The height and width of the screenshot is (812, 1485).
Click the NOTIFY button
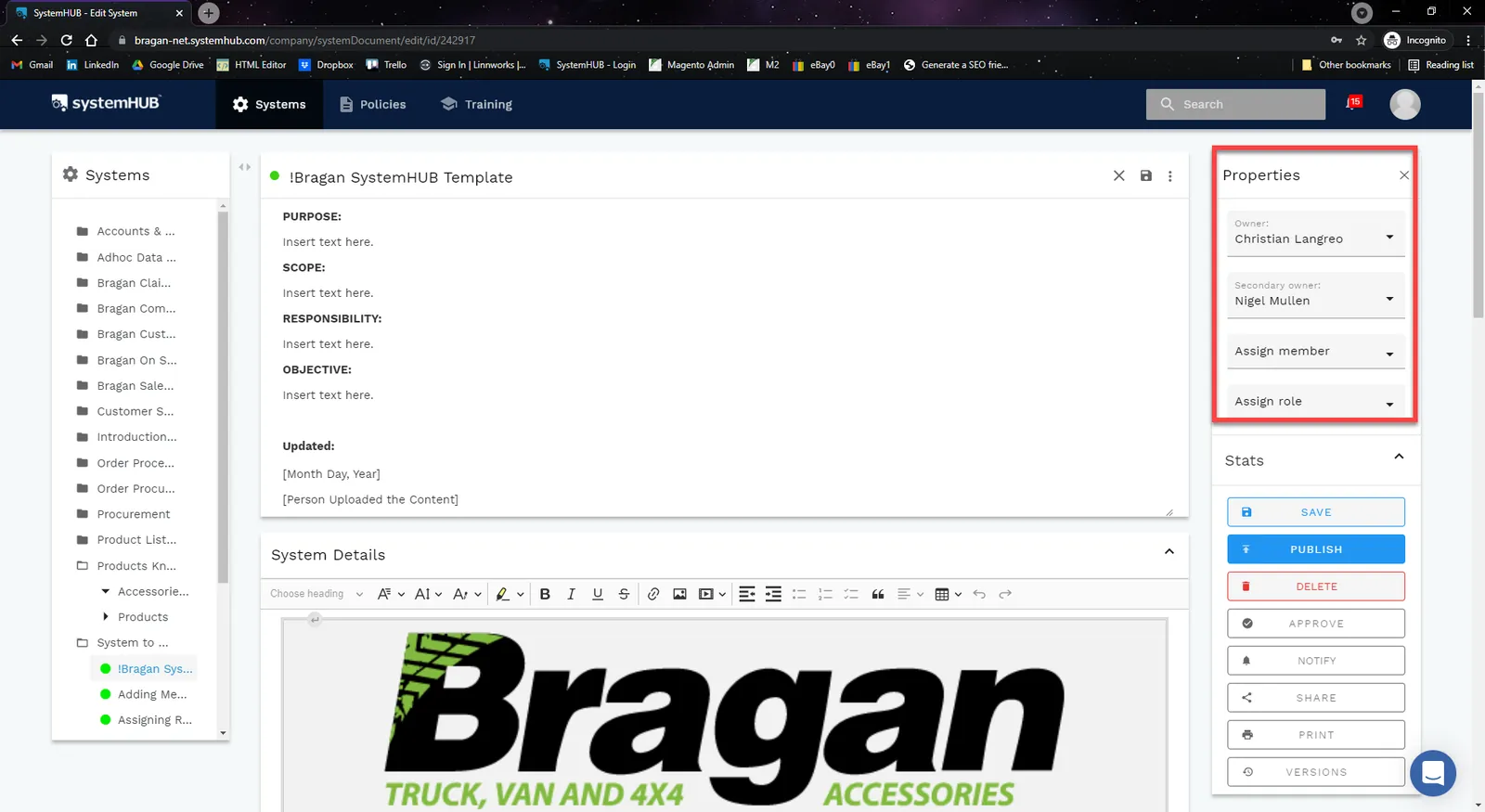point(1316,661)
